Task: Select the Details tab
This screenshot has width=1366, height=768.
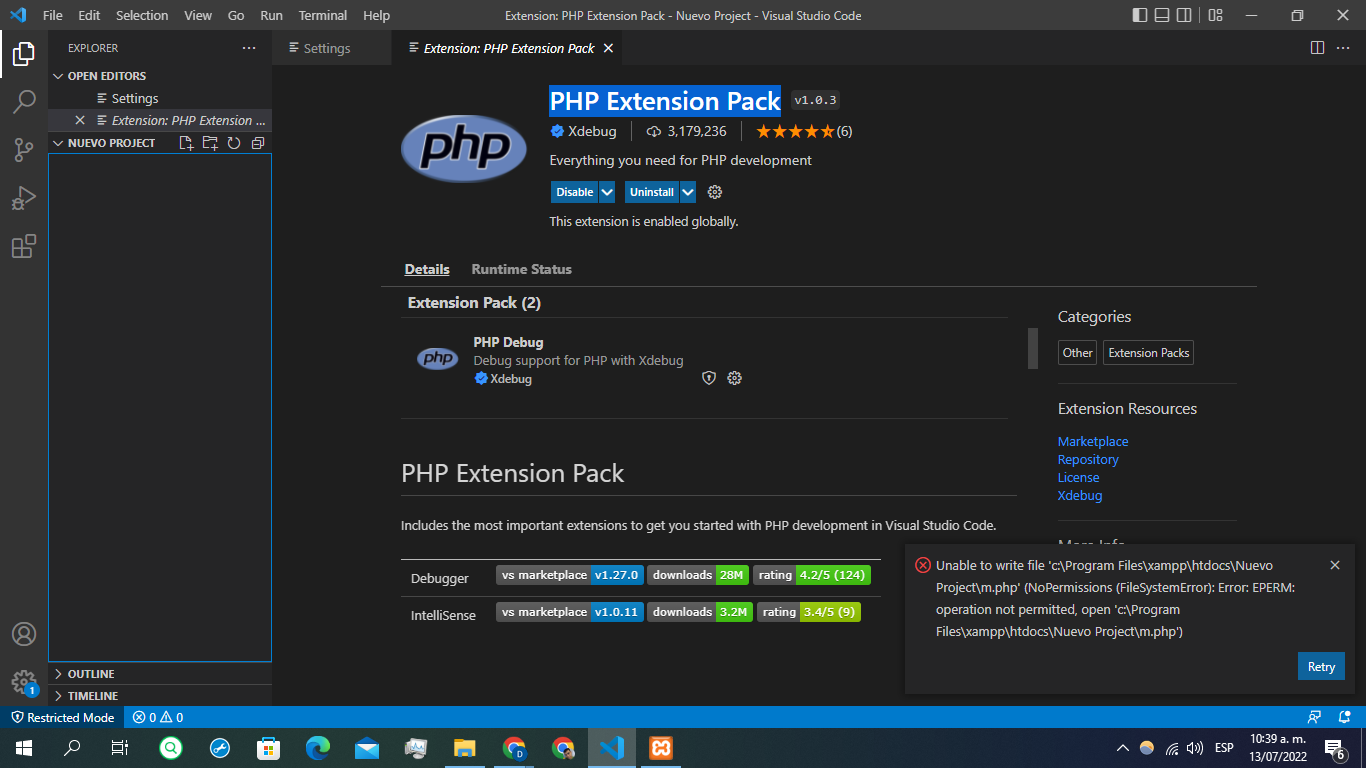Action: click(427, 269)
